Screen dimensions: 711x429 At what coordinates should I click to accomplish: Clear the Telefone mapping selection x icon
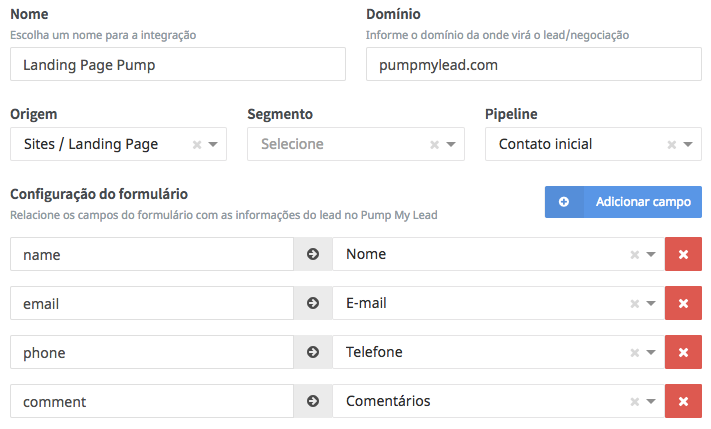[x=634, y=352]
